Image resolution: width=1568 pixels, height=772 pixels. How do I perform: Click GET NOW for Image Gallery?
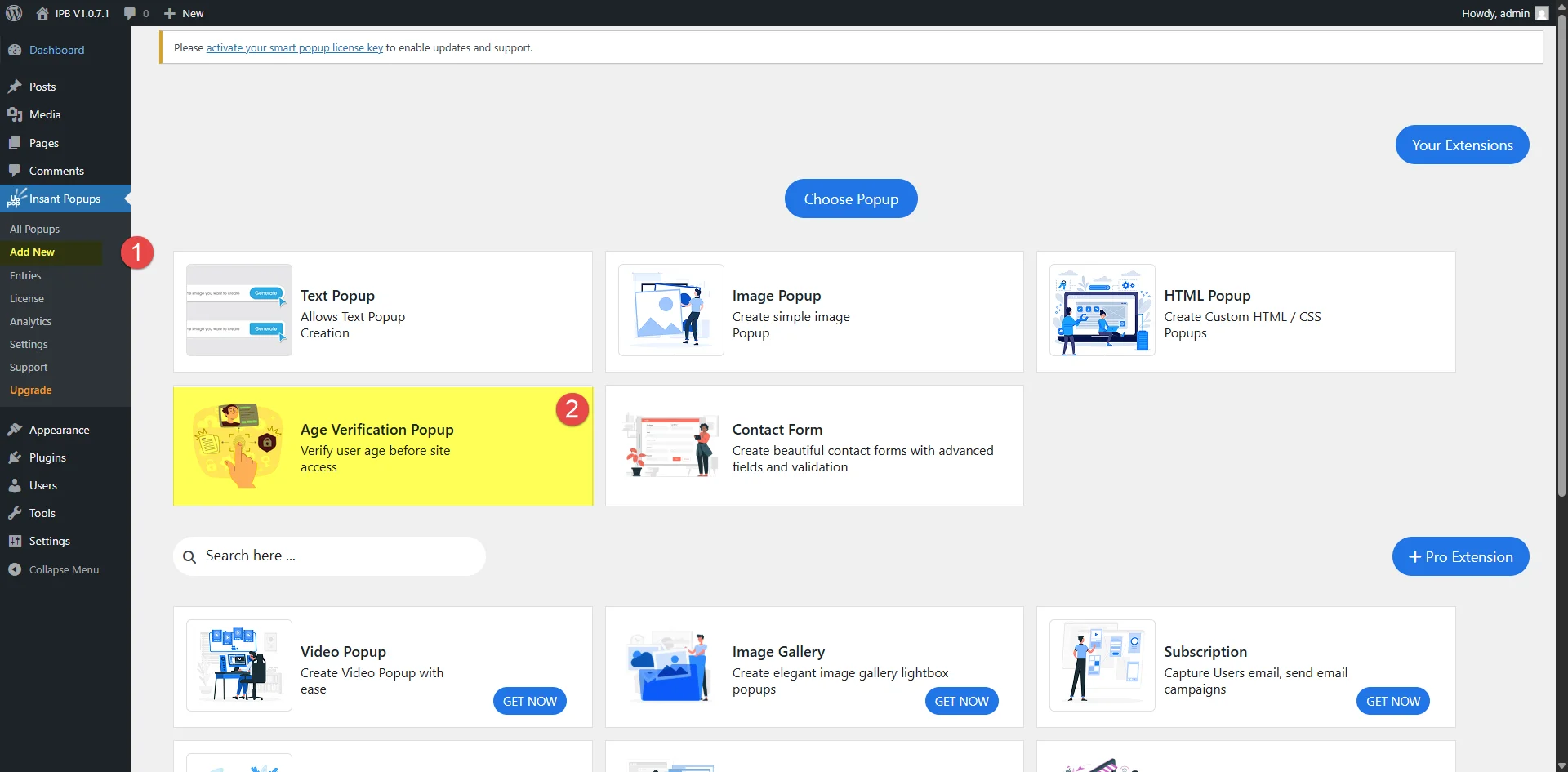point(961,701)
